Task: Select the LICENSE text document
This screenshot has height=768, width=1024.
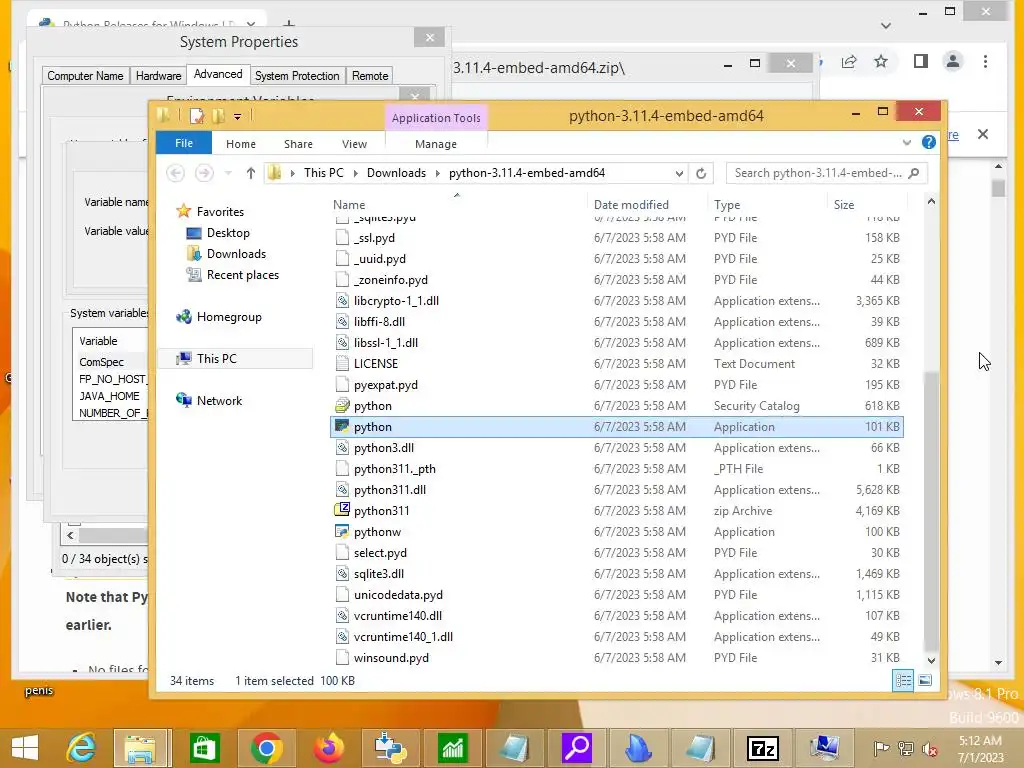Action: pos(376,364)
